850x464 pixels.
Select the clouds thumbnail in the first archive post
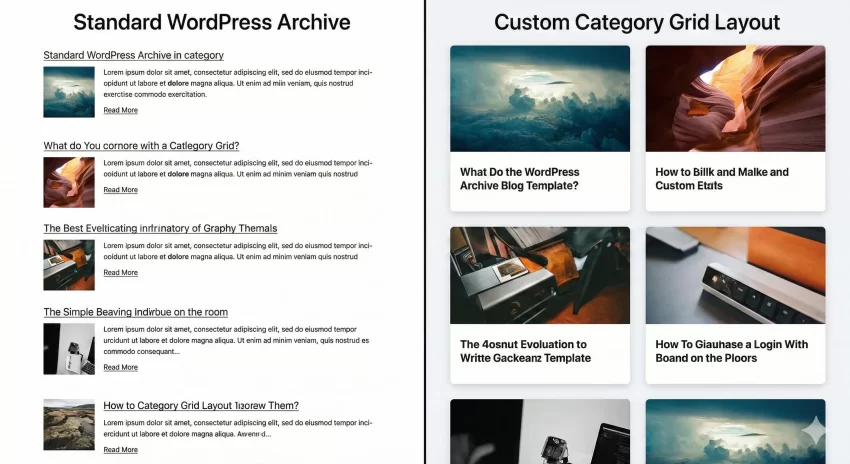(x=69, y=92)
